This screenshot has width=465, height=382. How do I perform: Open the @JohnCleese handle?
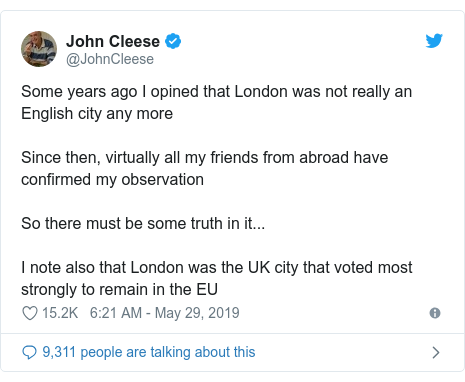point(110,59)
